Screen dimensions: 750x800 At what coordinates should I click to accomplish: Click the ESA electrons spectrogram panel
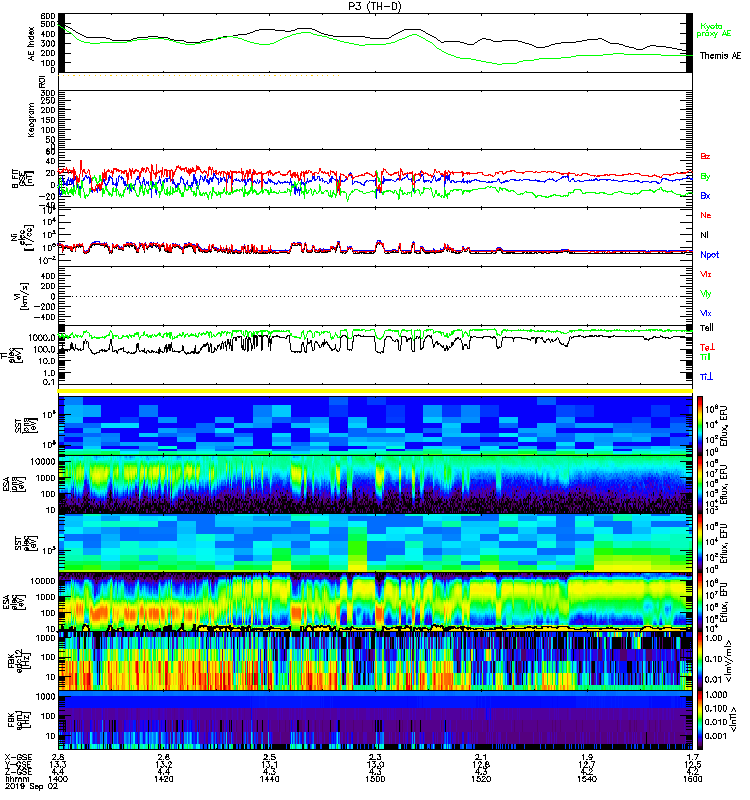point(375,602)
